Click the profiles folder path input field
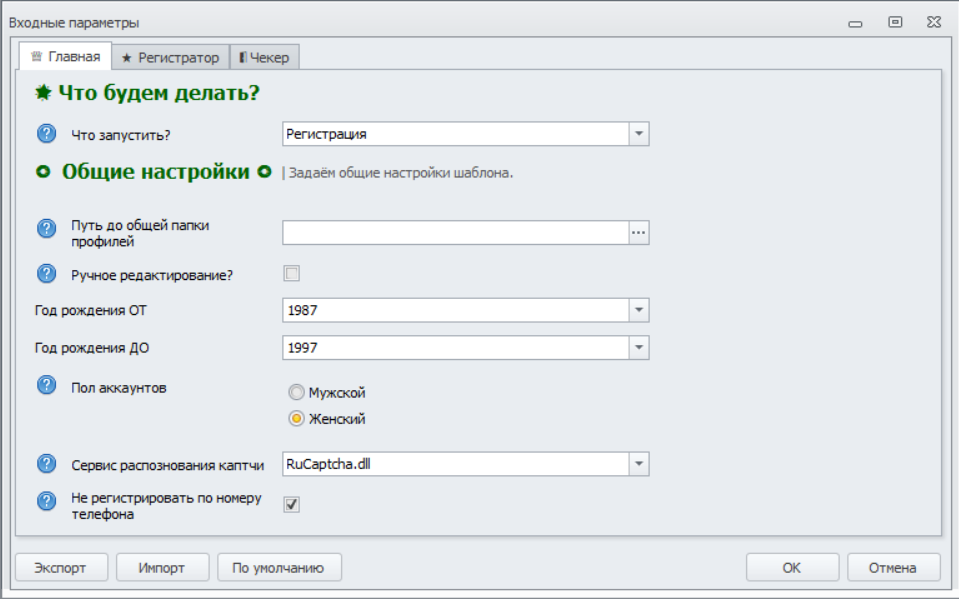 [x=455, y=233]
